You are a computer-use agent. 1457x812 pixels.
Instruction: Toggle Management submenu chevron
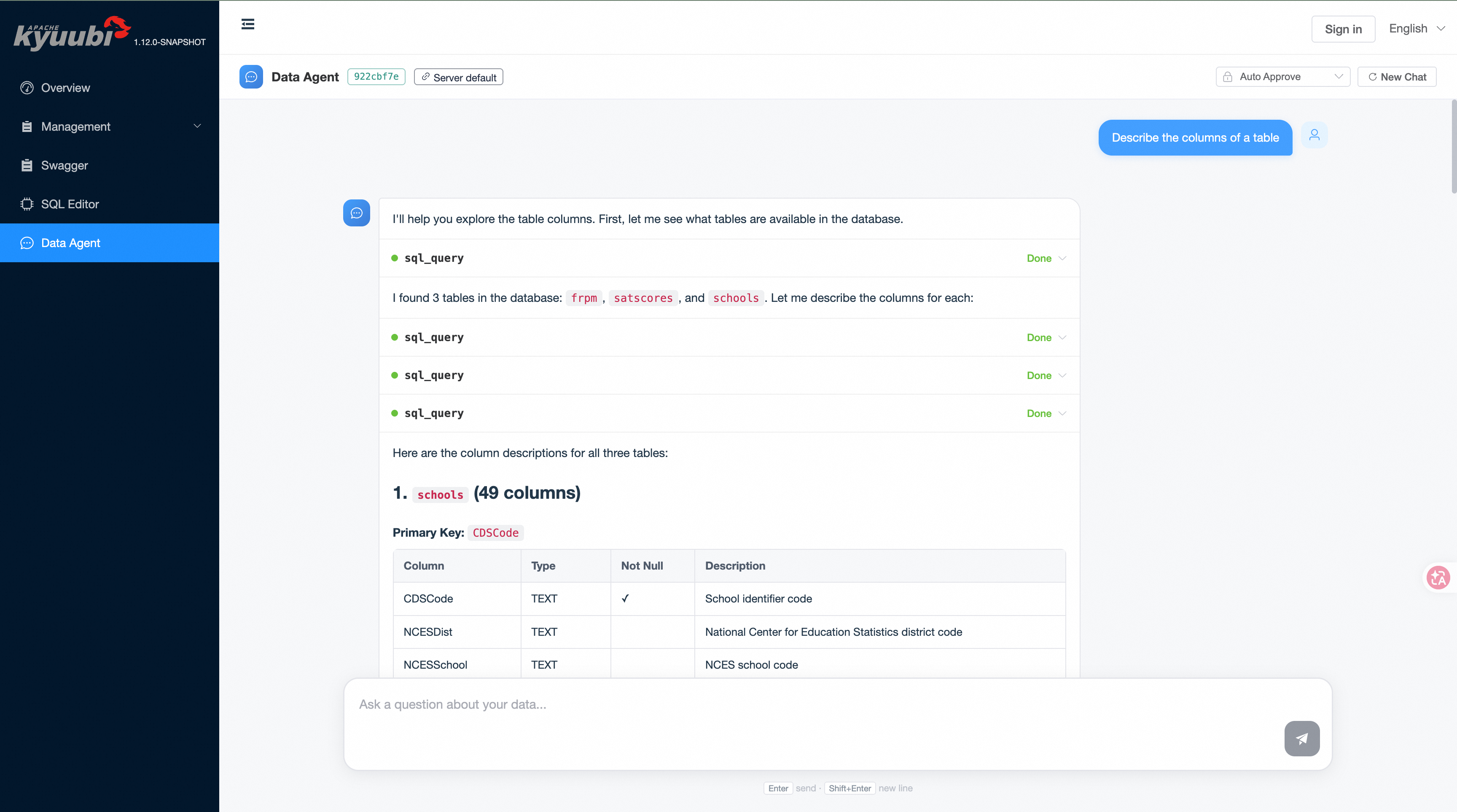(x=197, y=126)
